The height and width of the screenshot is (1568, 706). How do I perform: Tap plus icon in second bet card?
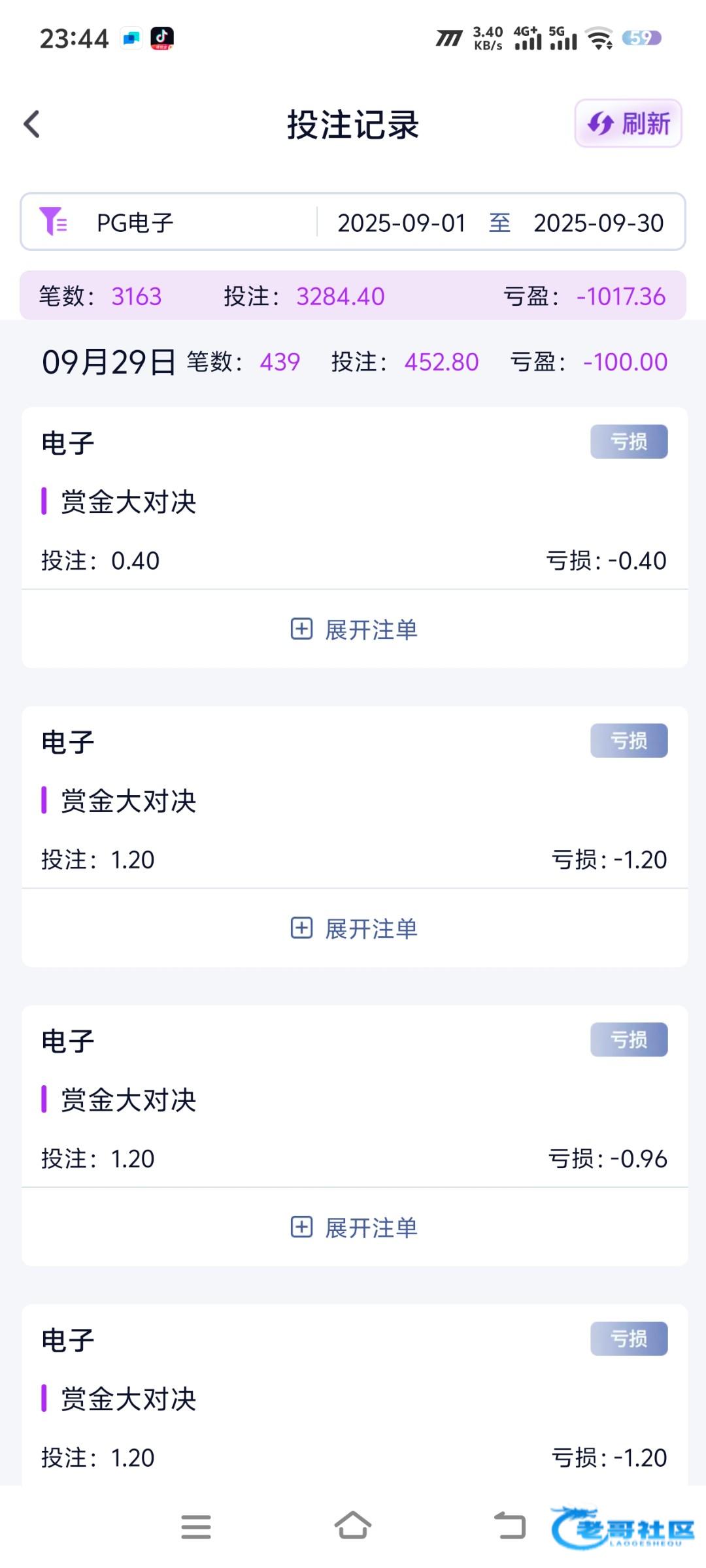click(x=301, y=928)
